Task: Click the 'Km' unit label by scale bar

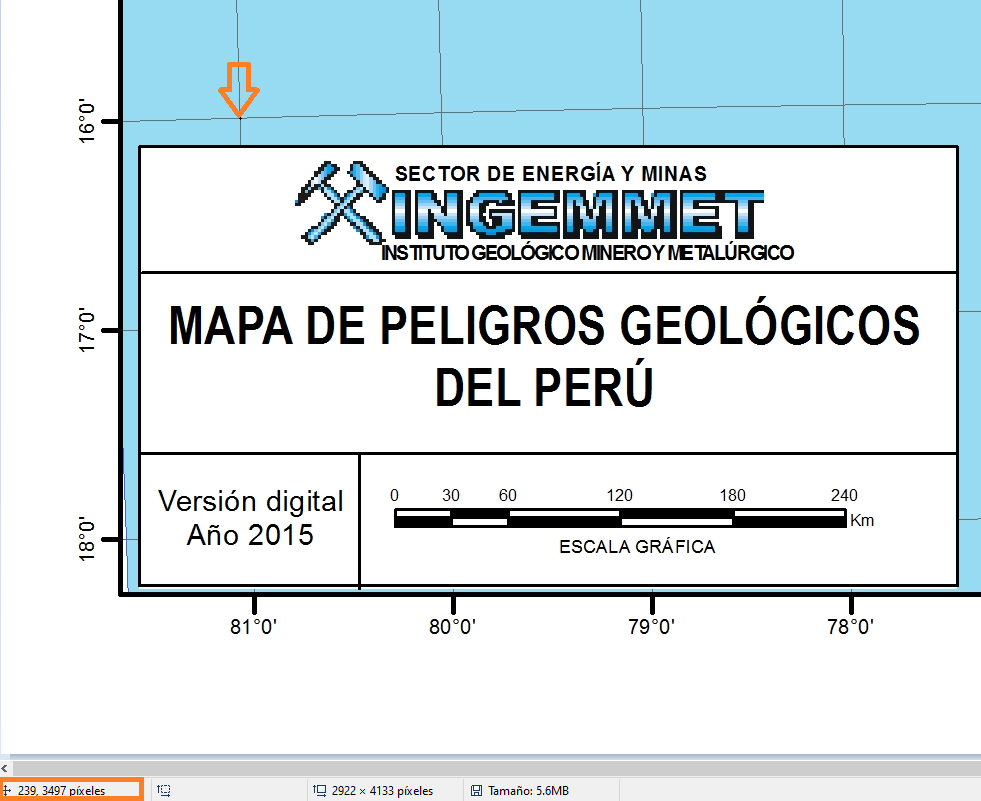Action: point(862,520)
